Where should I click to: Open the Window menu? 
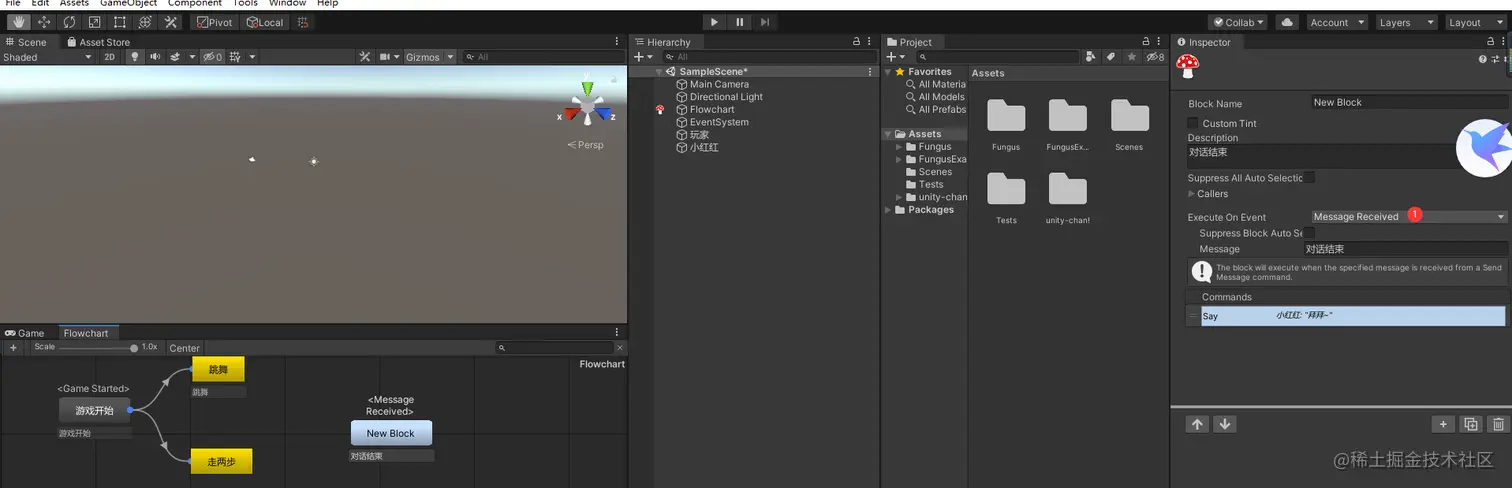[x=287, y=3]
